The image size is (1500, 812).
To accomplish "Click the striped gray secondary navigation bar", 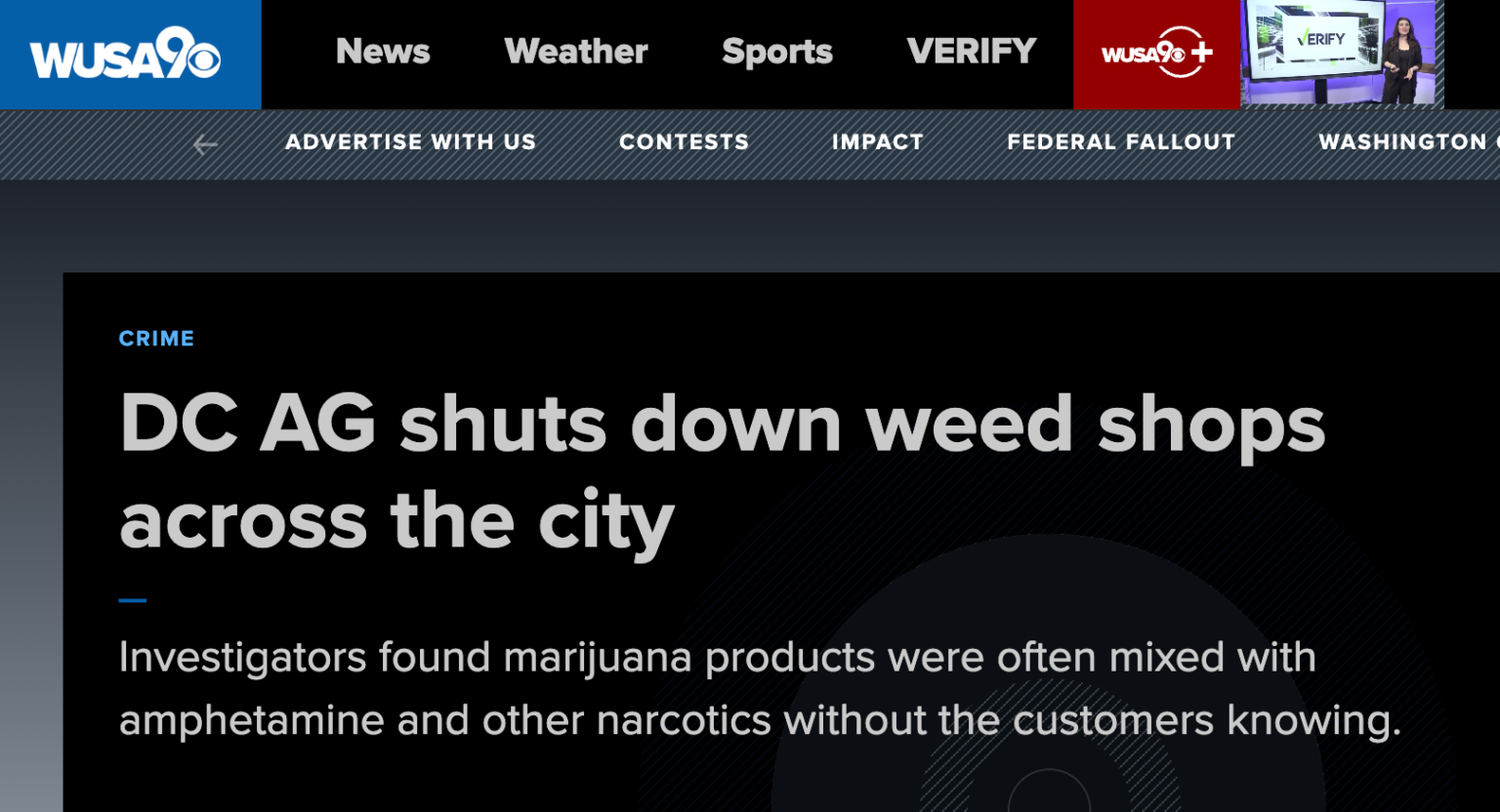I will tap(750, 144).
